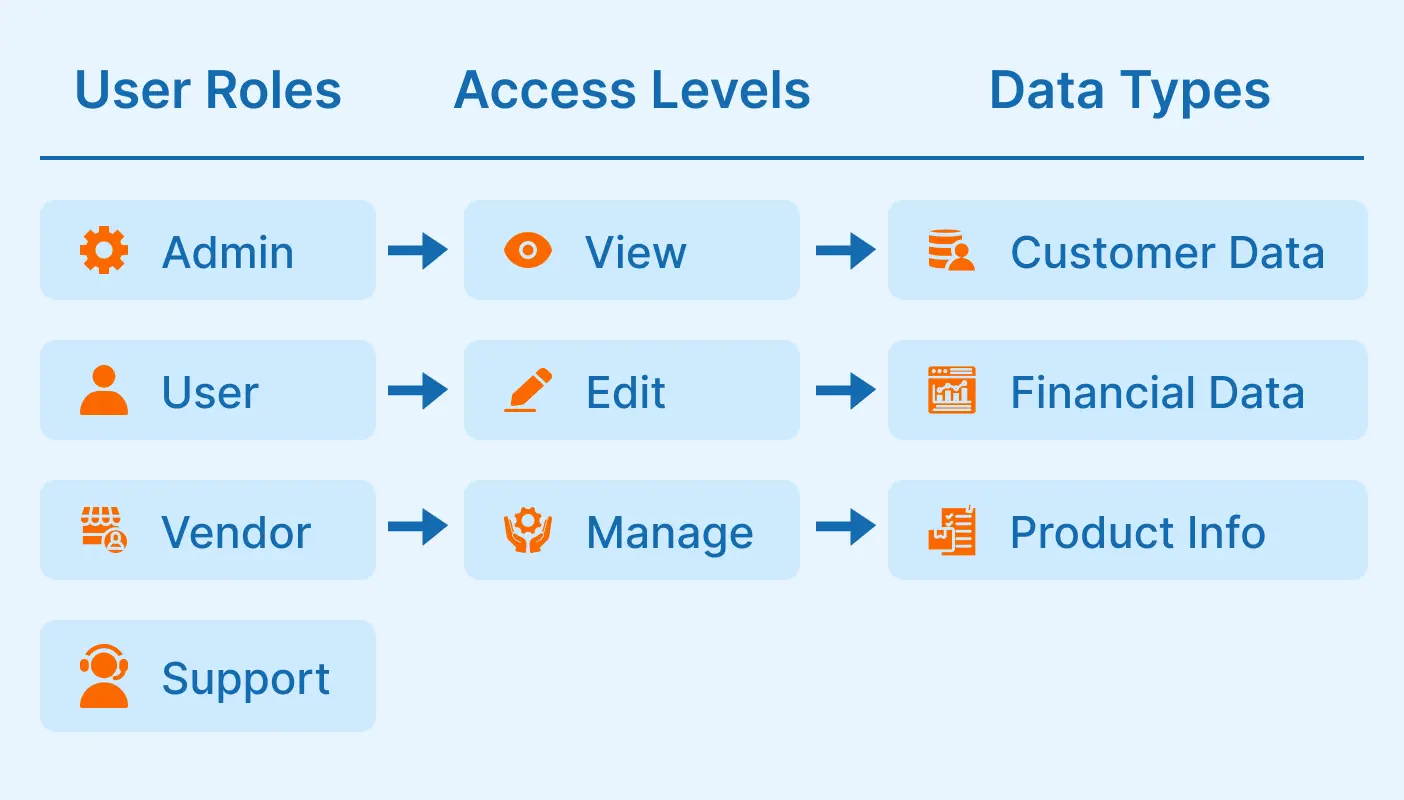Click the gear icon beside Admin
Image resolution: width=1404 pixels, height=800 pixels.
(x=104, y=251)
